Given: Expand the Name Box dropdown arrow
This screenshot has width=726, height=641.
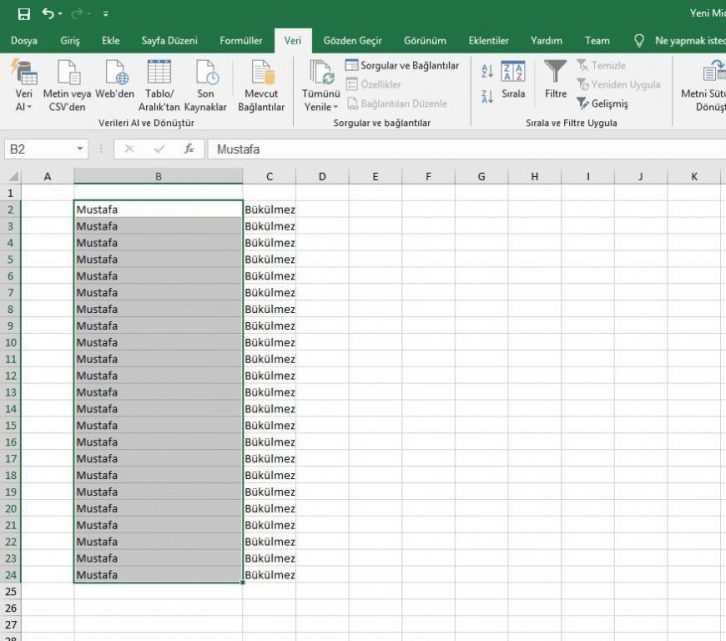Looking at the screenshot, I should tap(81, 149).
